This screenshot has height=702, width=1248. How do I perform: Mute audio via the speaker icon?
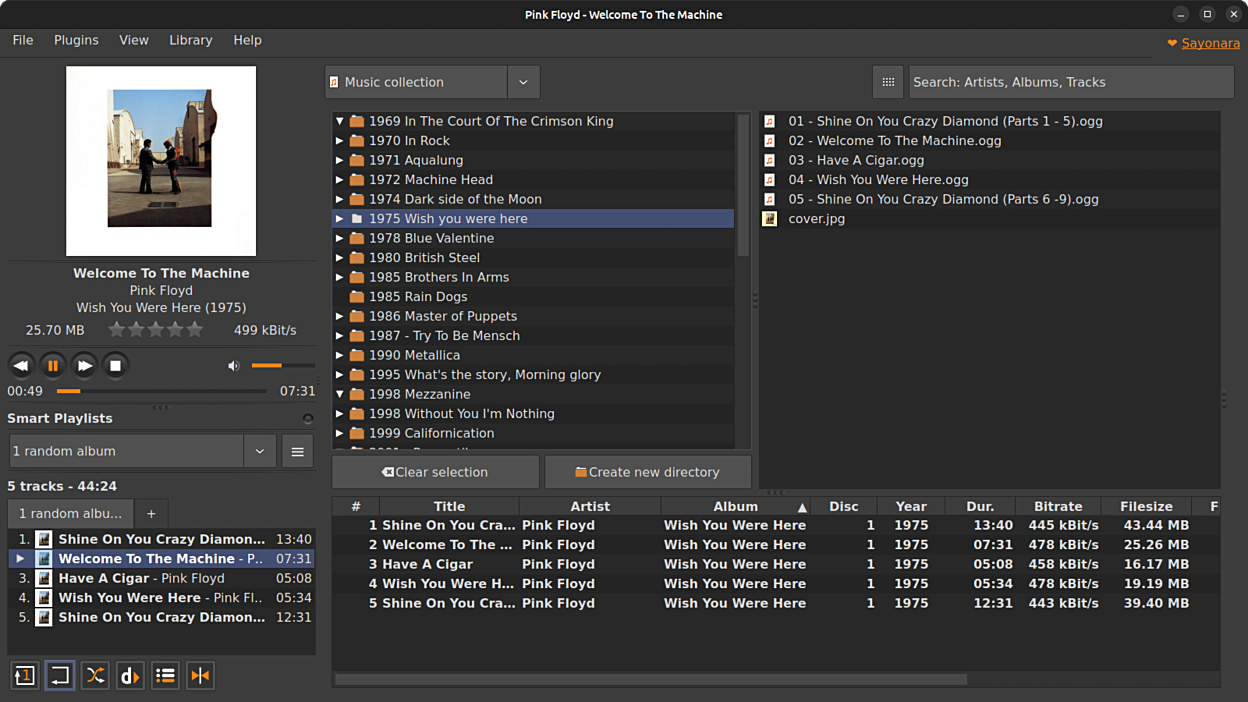[x=233, y=366]
